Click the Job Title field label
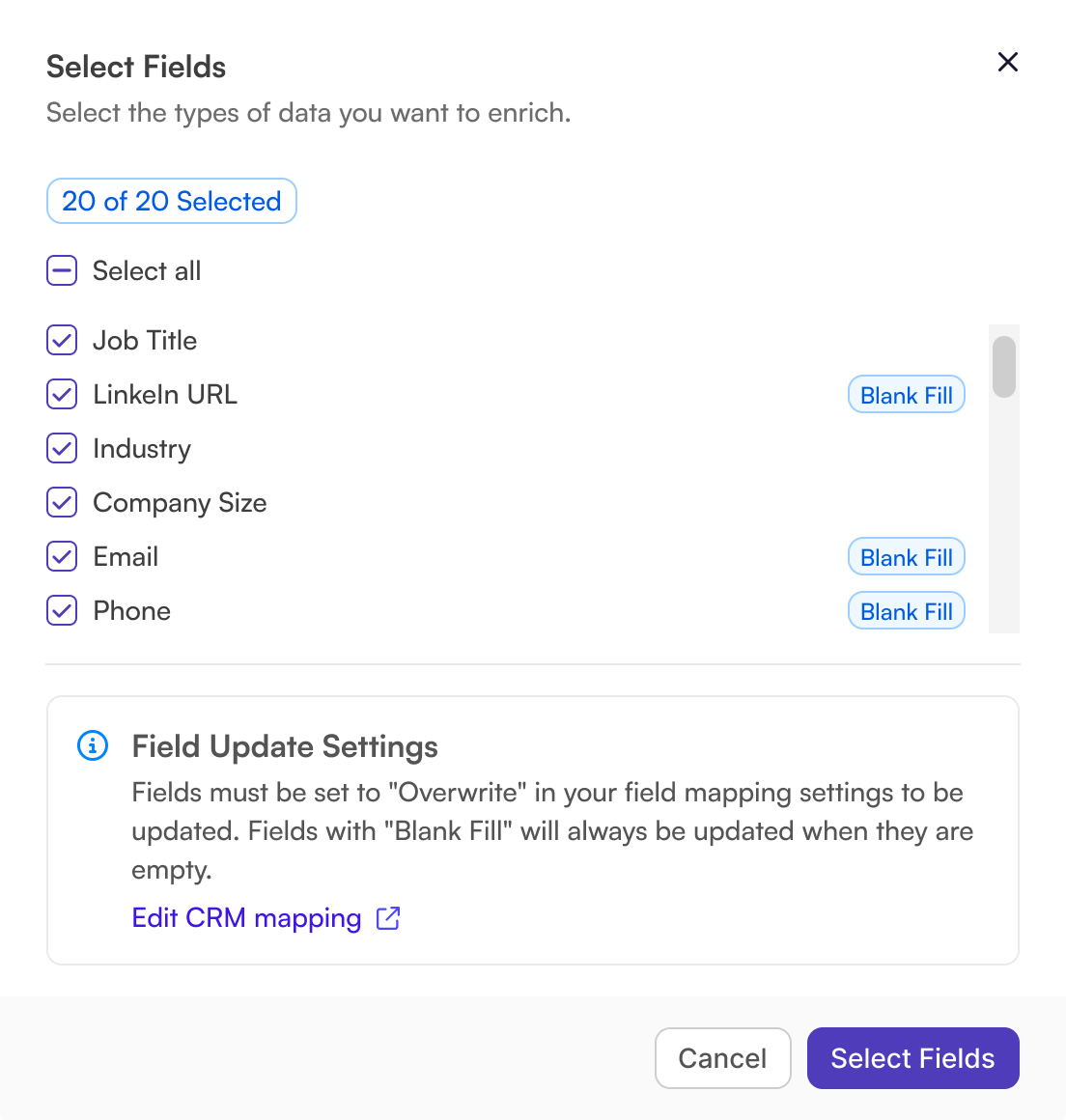1066x1120 pixels. click(x=145, y=340)
